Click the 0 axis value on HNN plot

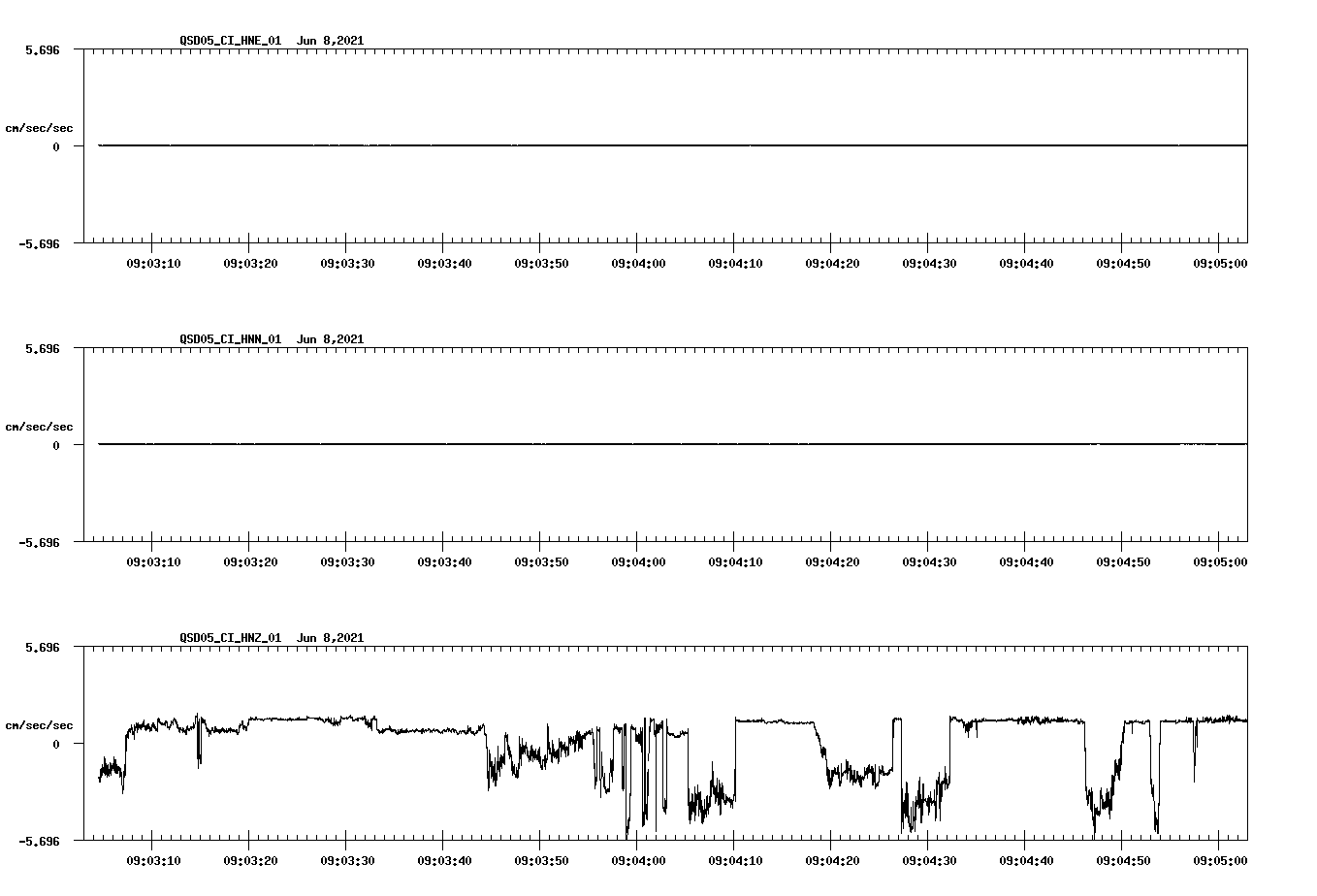[x=56, y=445]
